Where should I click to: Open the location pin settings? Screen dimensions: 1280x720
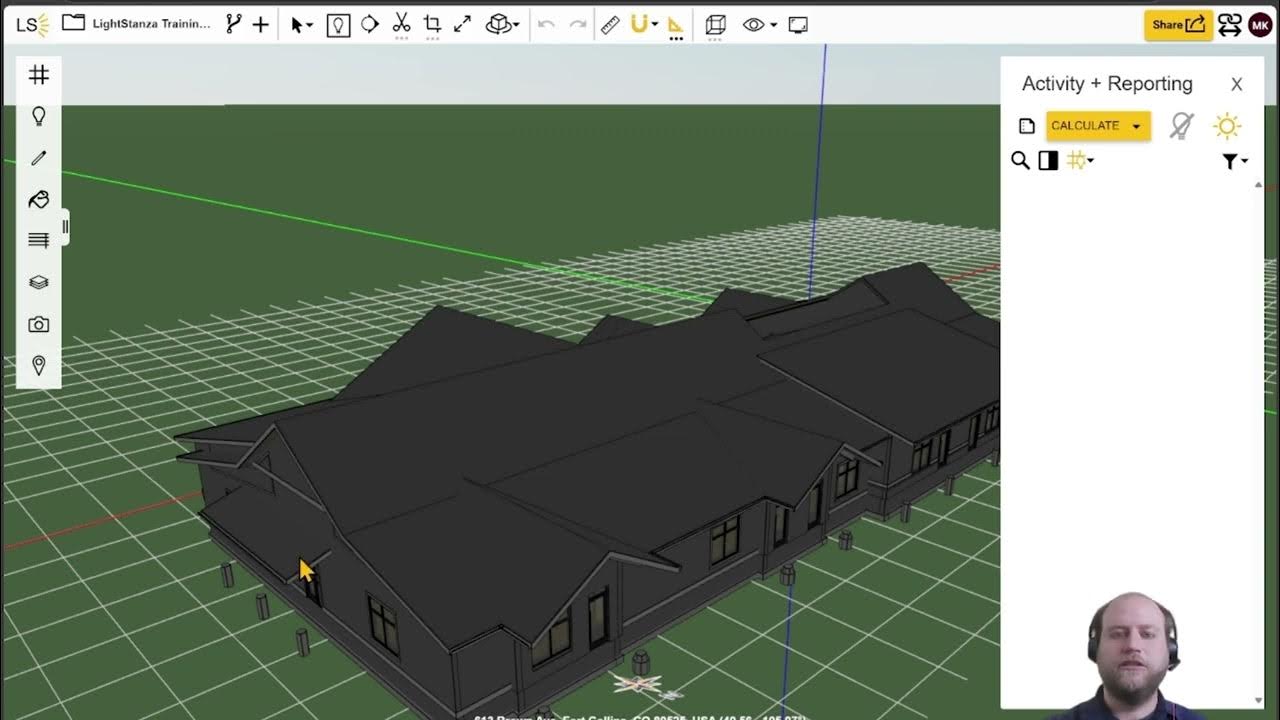(x=39, y=366)
